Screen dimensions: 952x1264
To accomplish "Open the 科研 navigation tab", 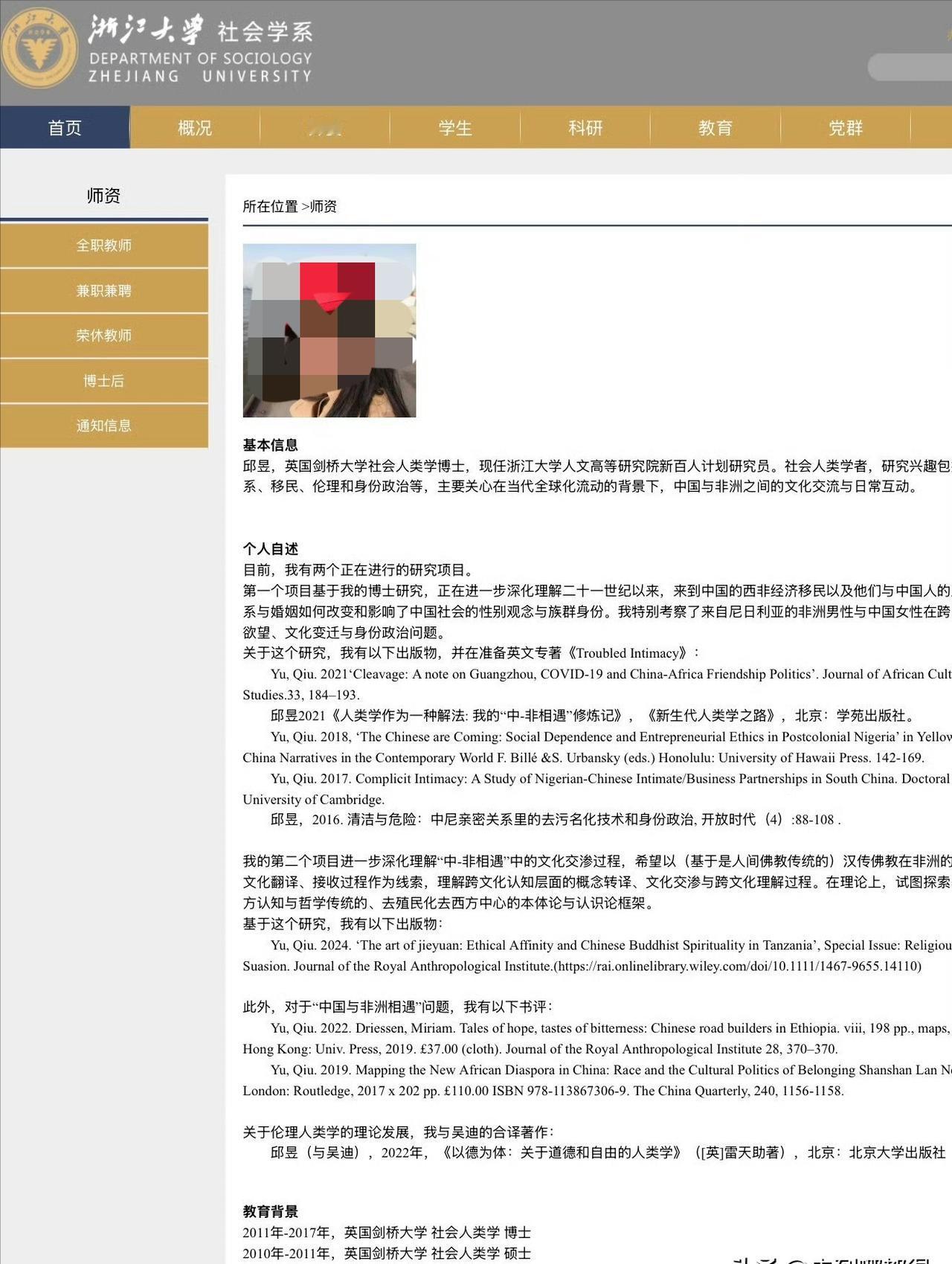I will coord(585,127).
